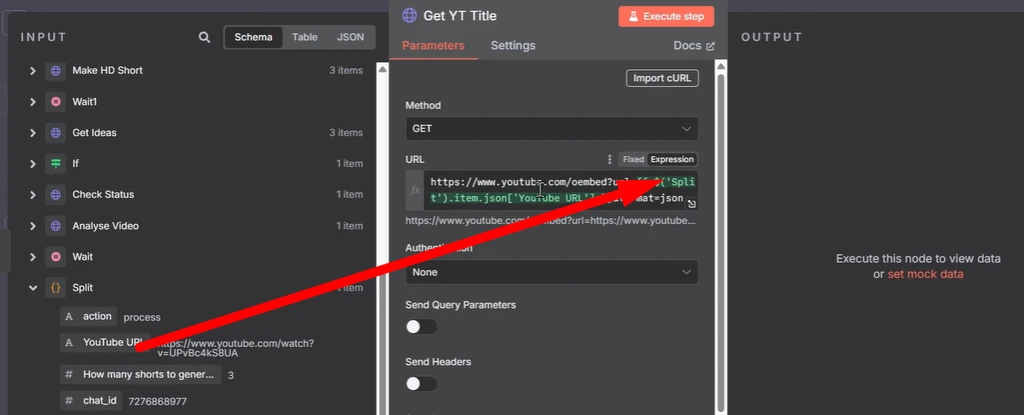Open the Docs link
The image size is (1024, 415).
[694, 46]
